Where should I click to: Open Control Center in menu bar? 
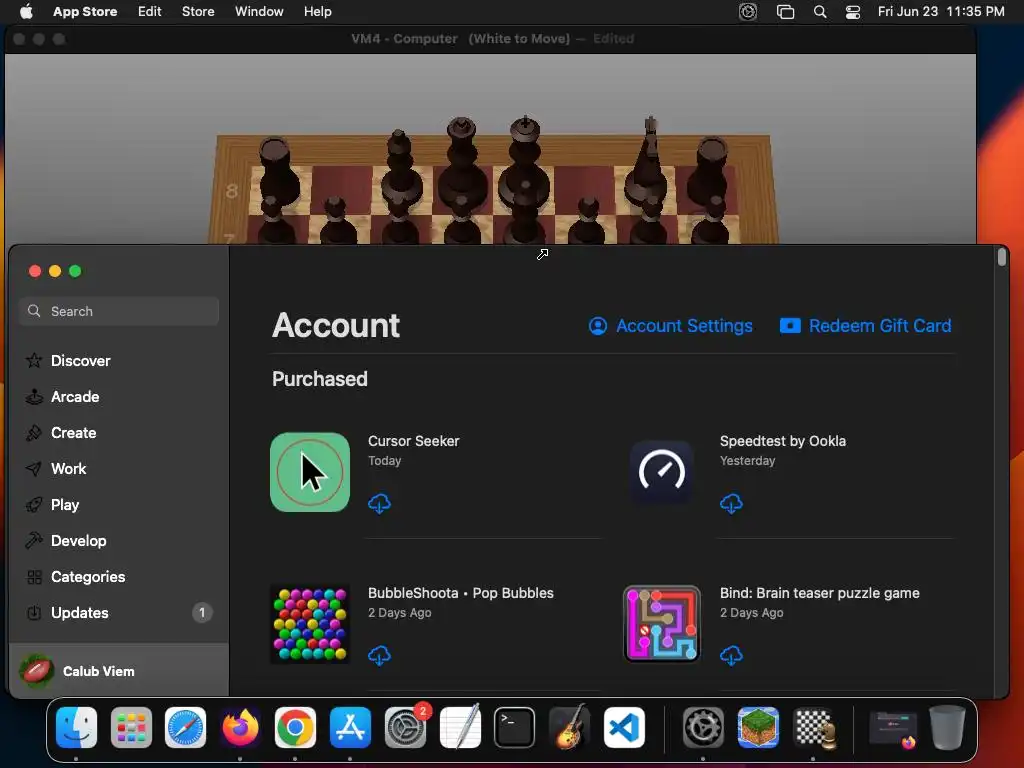point(852,12)
